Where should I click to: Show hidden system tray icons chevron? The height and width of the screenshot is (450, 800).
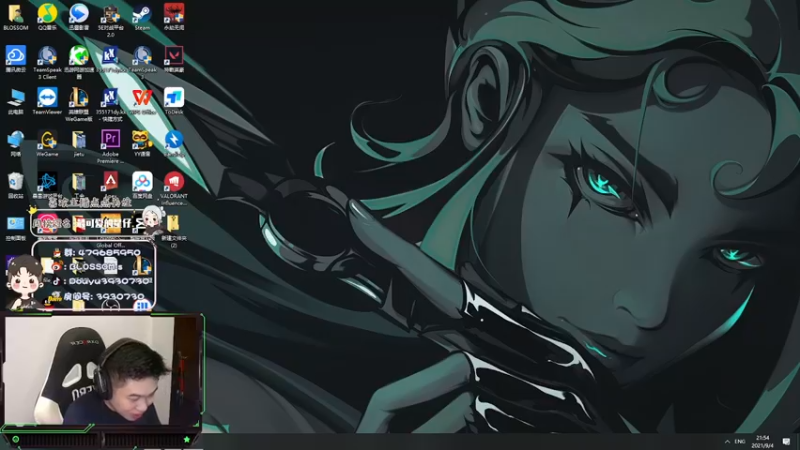click(727, 441)
